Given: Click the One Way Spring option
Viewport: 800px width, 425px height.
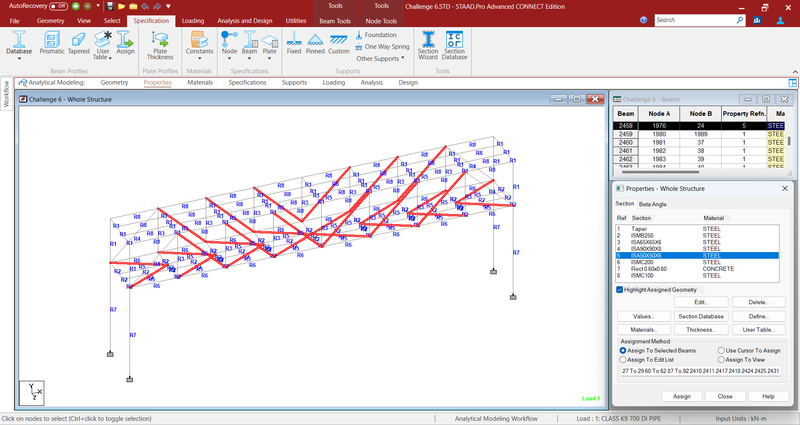Looking at the screenshot, I should point(382,46).
